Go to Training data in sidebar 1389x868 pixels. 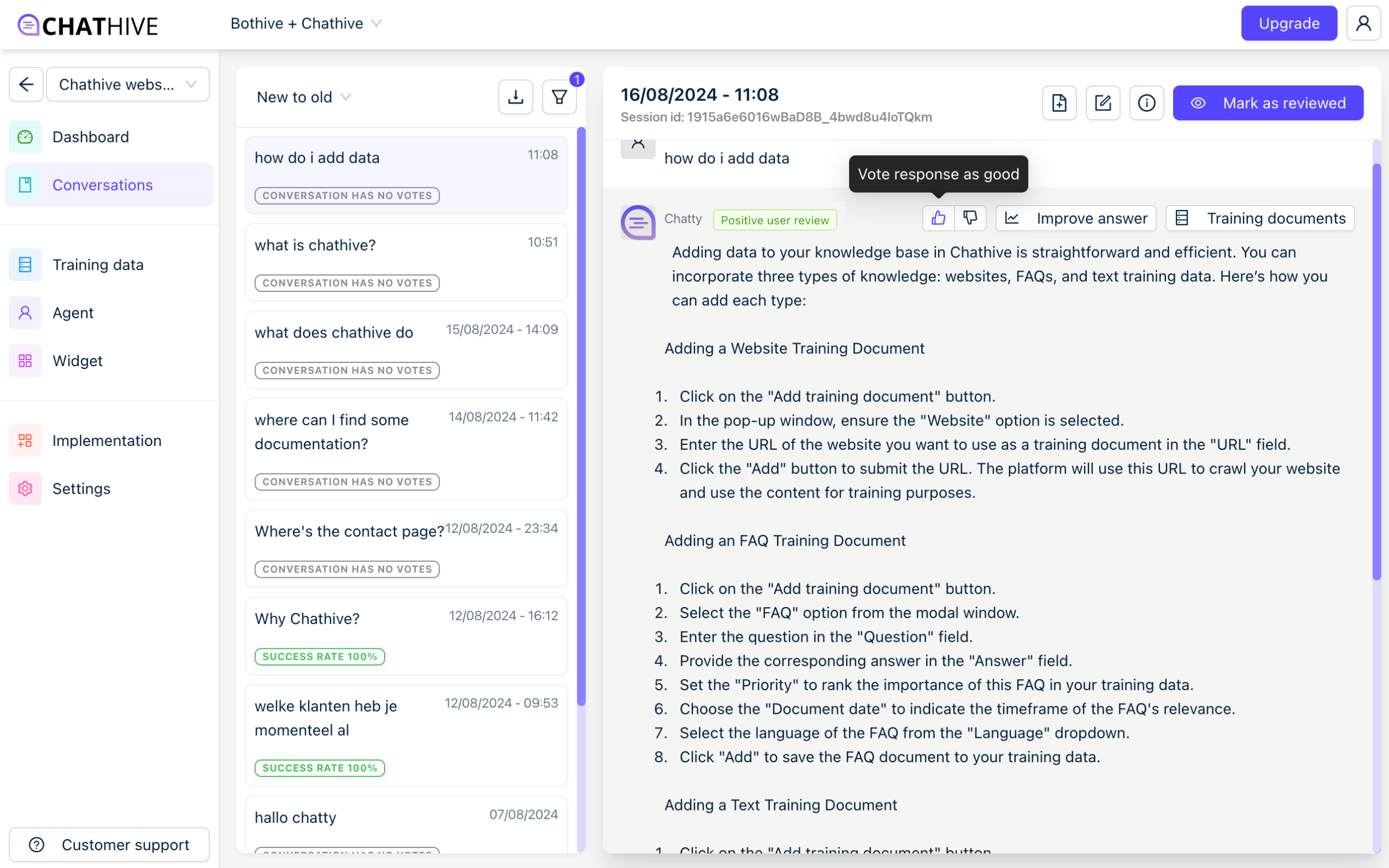[x=98, y=265]
